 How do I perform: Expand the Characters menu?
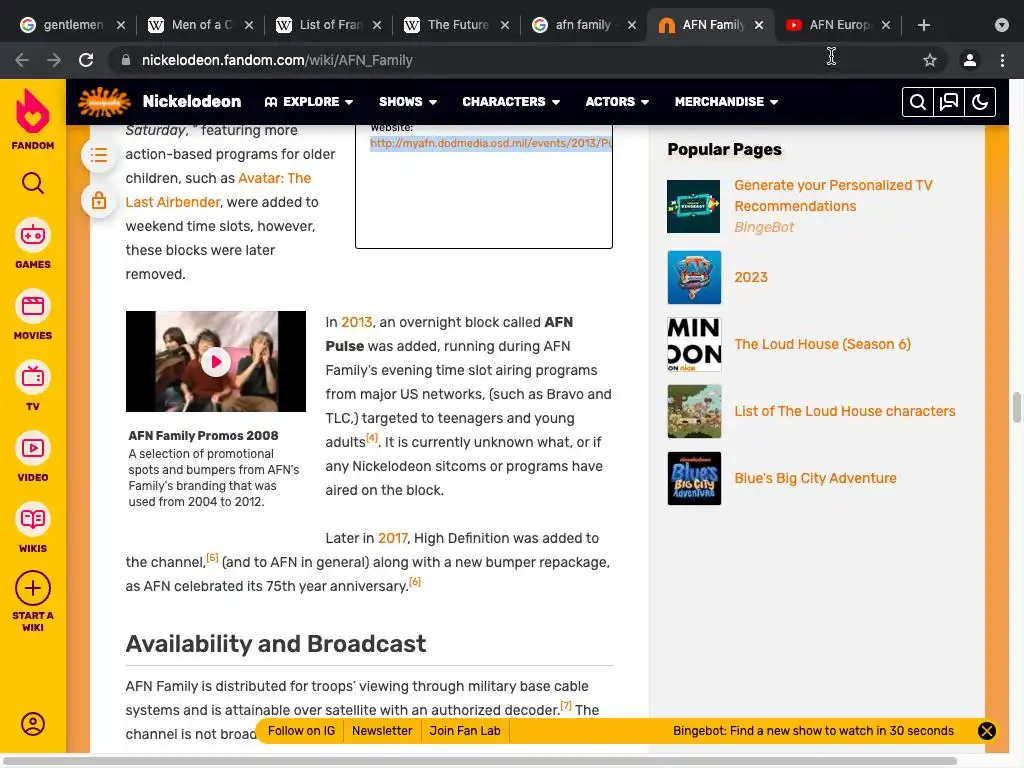coord(511,102)
